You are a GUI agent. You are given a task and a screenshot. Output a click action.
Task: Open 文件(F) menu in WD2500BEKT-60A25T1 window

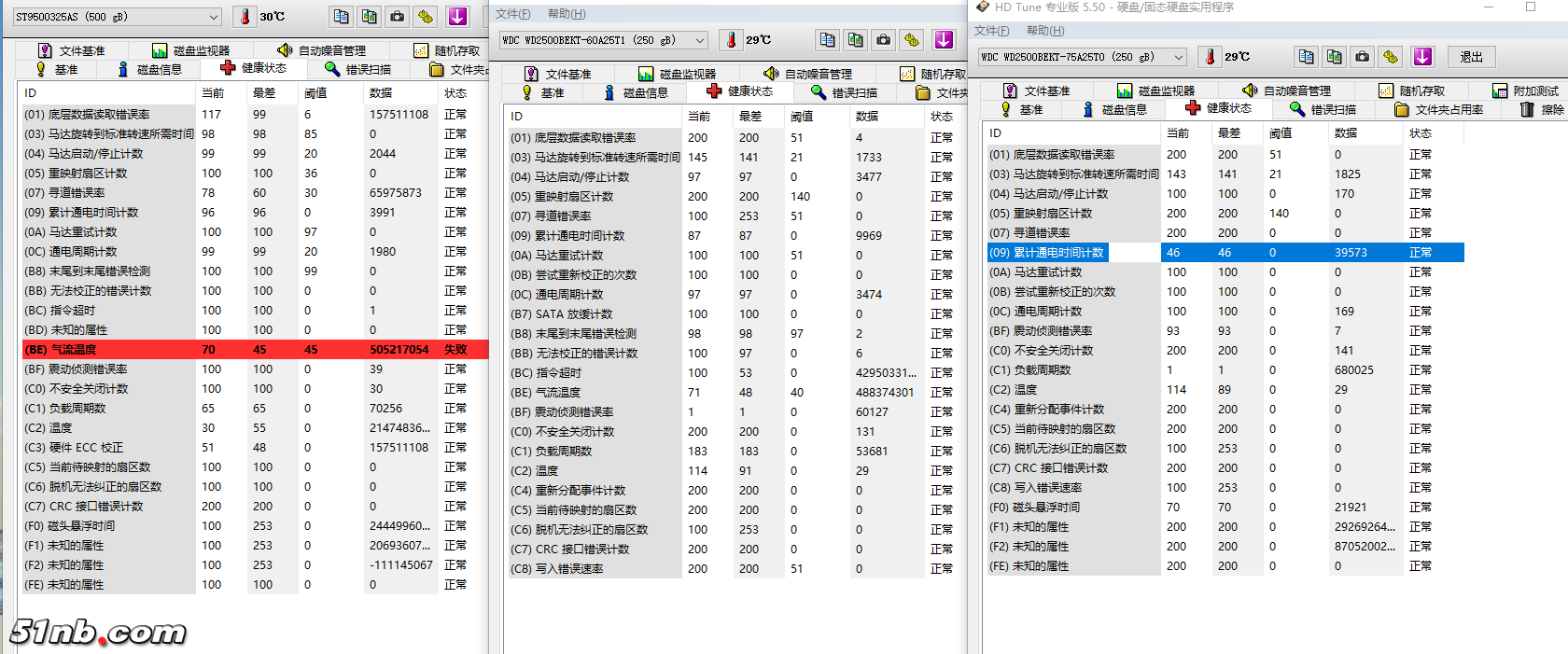[x=512, y=14]
